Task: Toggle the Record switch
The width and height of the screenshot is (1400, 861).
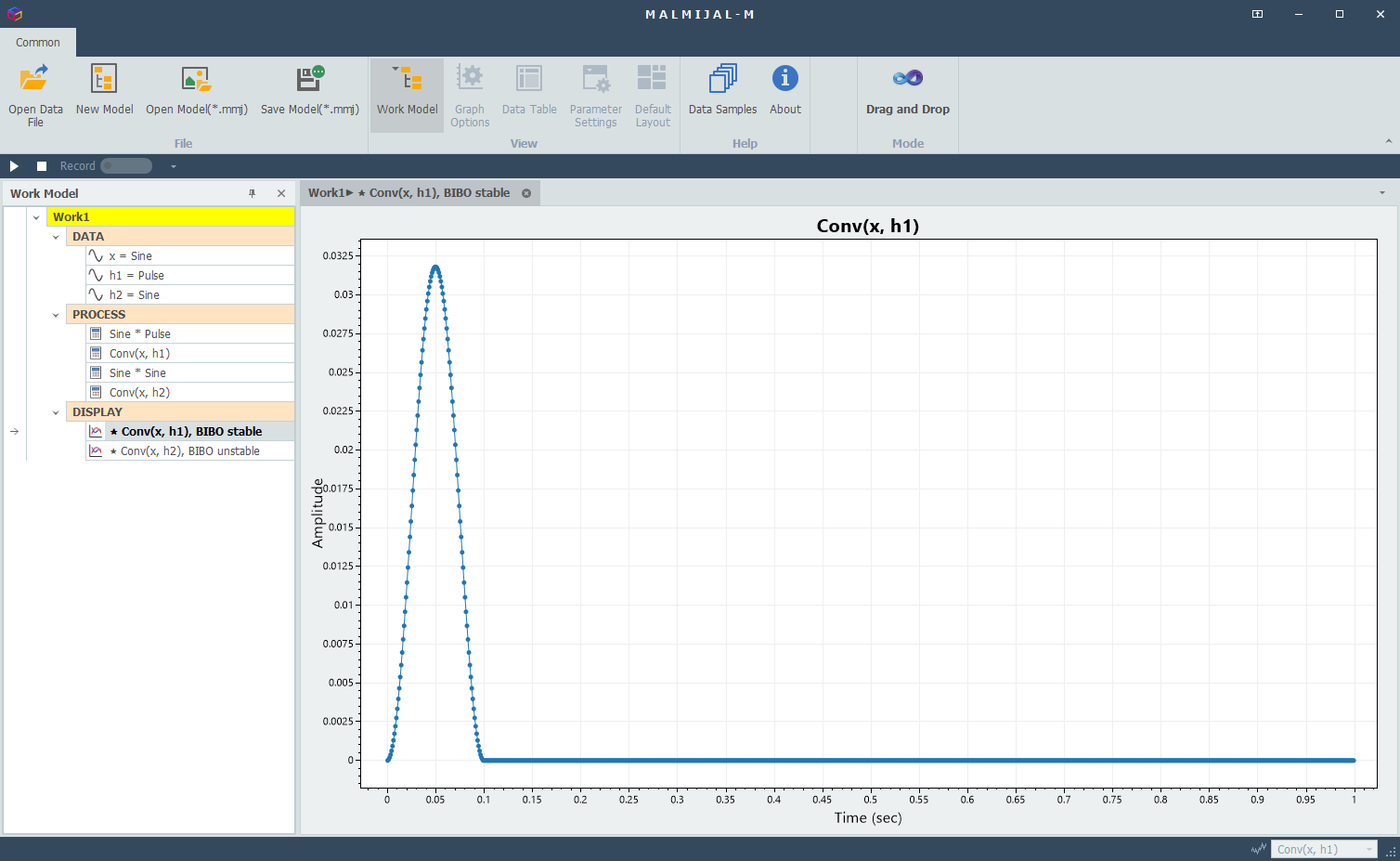Action: point(126,166)
